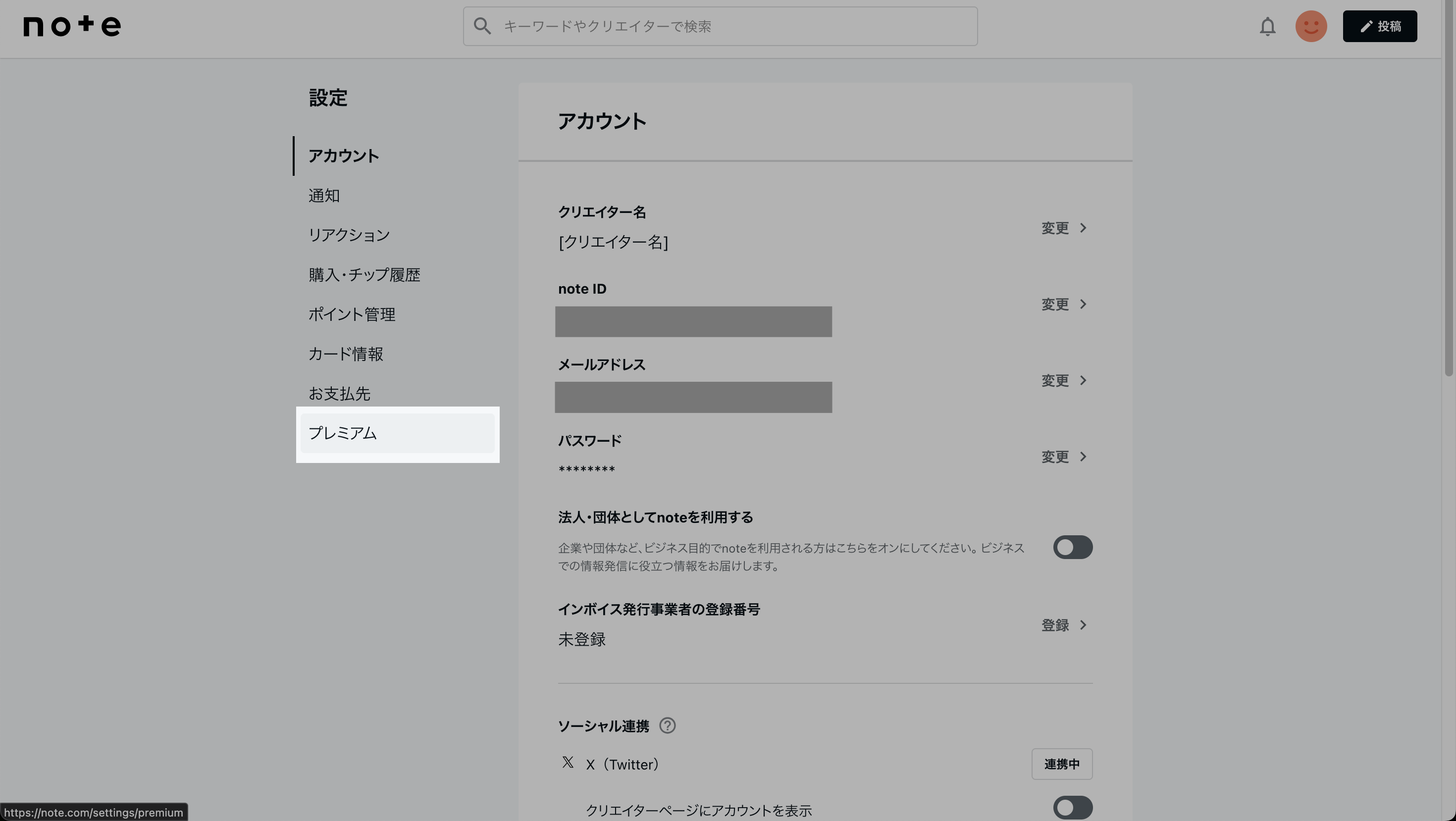Click the help icon beside ソーシャル連携
Screen dimensions: 1456x821
coord(668,725)
